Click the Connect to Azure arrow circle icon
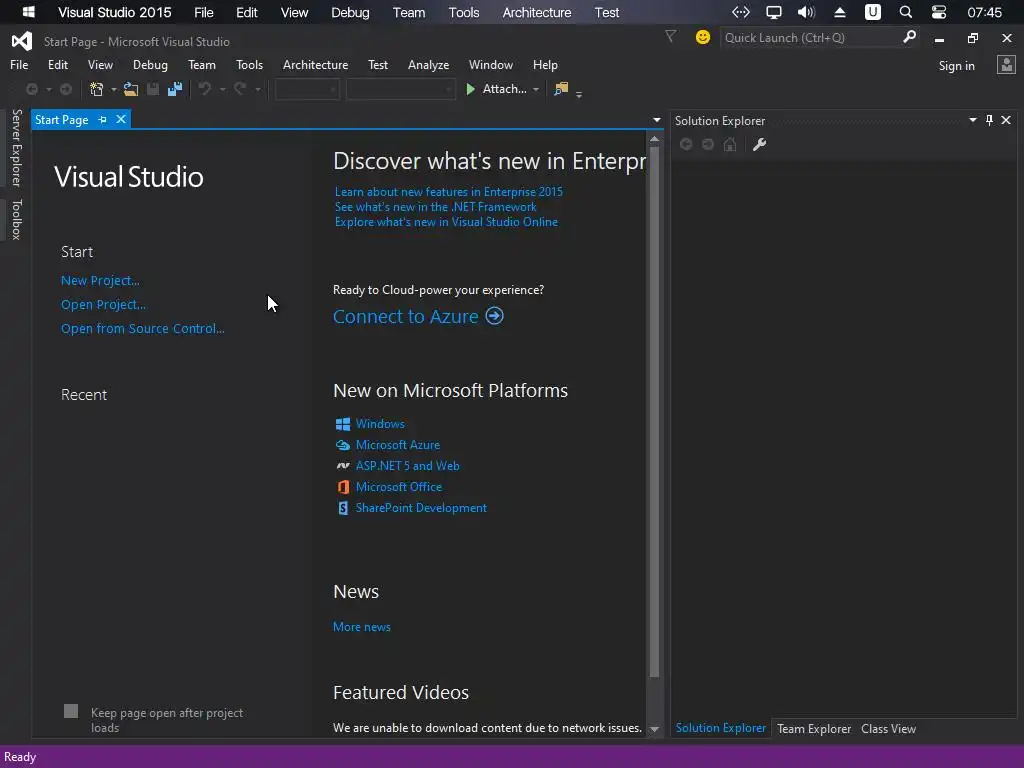The height and width of the screenshot is (768, 1024). [x=494, y=316]
